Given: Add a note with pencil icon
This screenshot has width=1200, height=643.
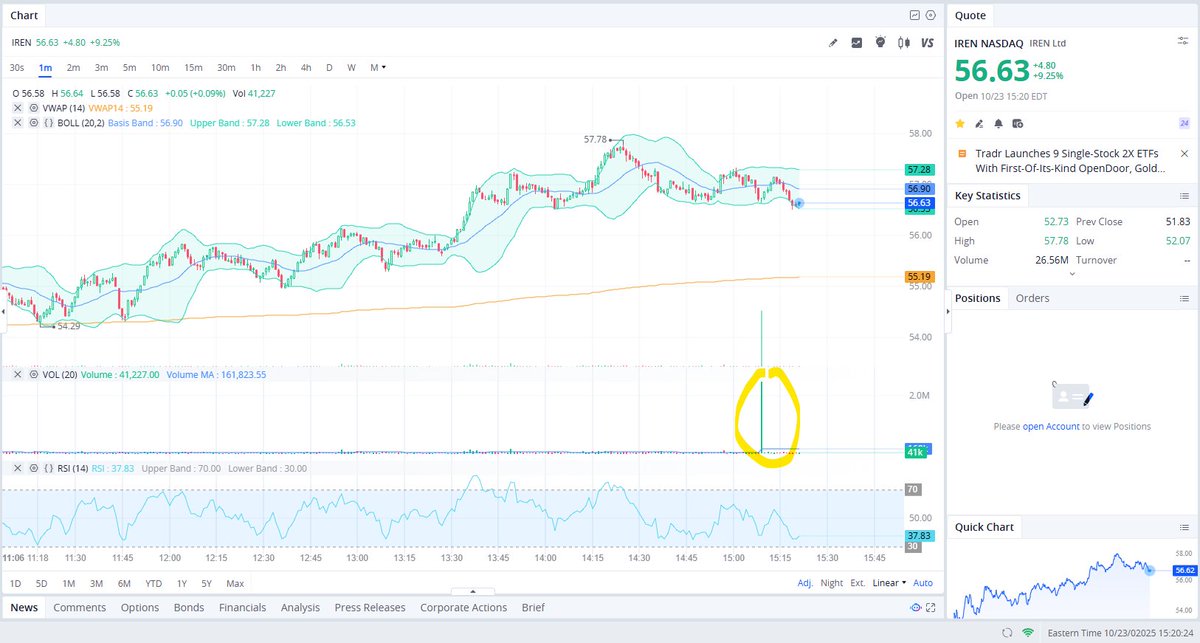Looking at the screenshot, I should tap(980, 123).
